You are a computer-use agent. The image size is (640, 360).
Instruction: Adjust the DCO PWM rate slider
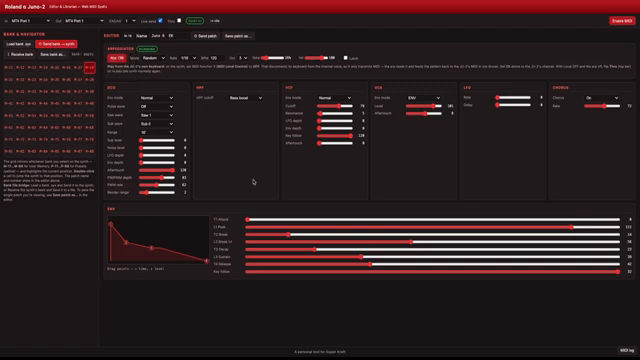[157, 185]
